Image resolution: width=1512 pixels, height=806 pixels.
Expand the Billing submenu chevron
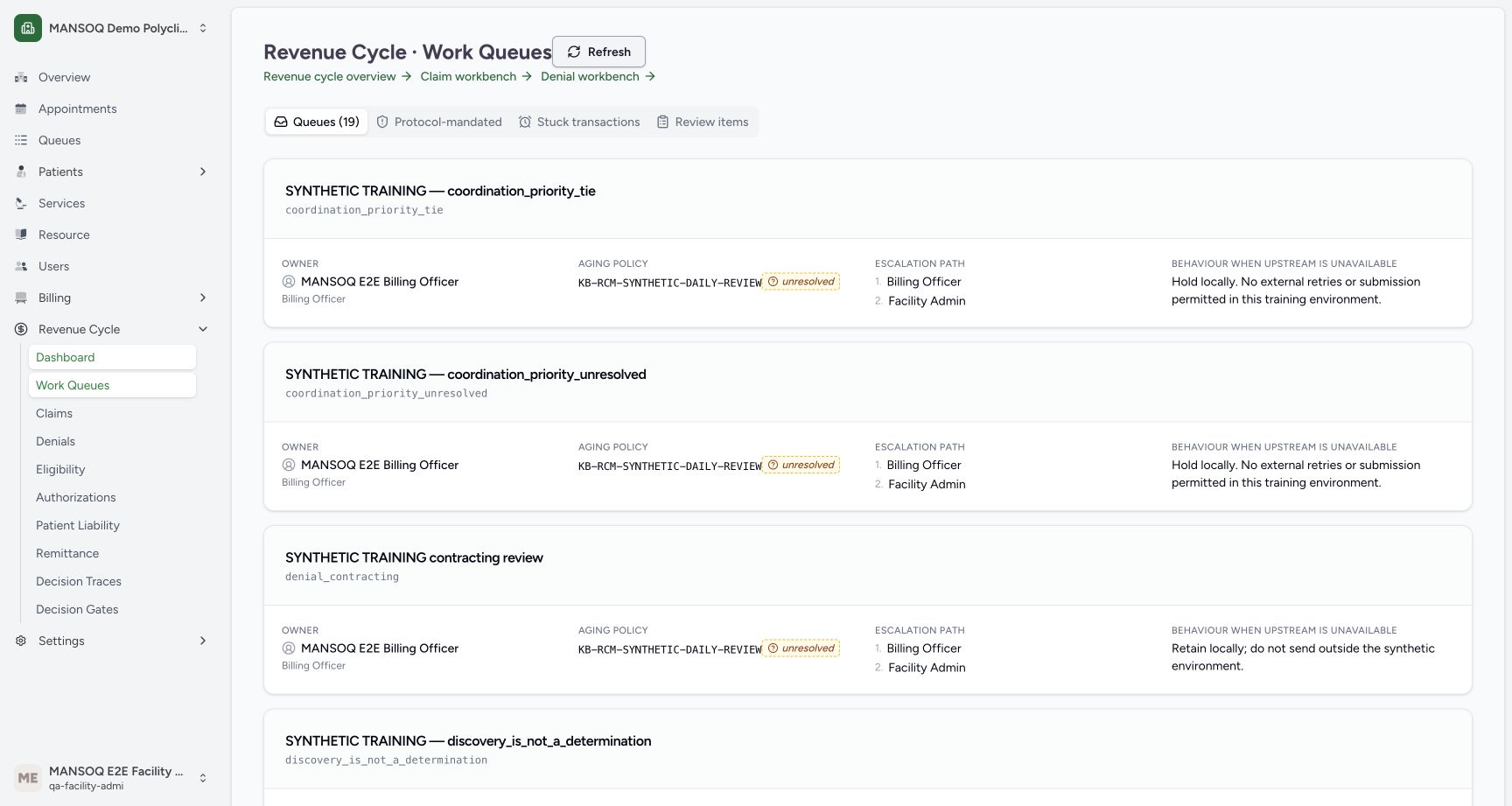click(203, 298)
